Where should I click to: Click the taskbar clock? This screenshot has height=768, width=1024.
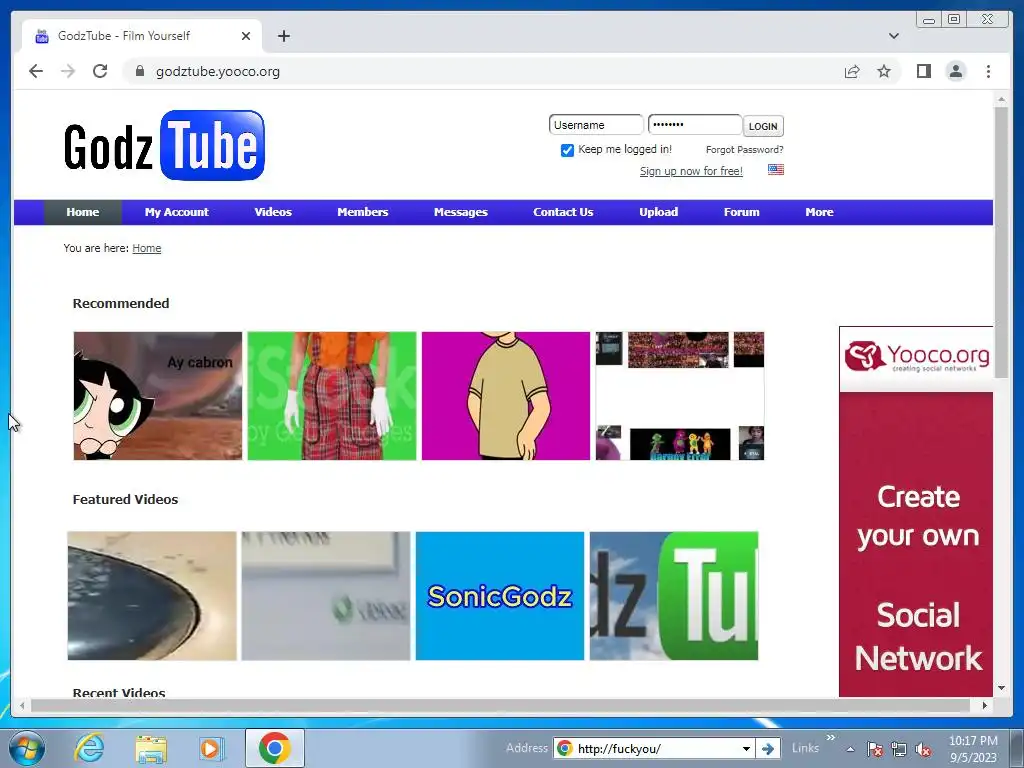pyautogui.click(x=973, y=749)
